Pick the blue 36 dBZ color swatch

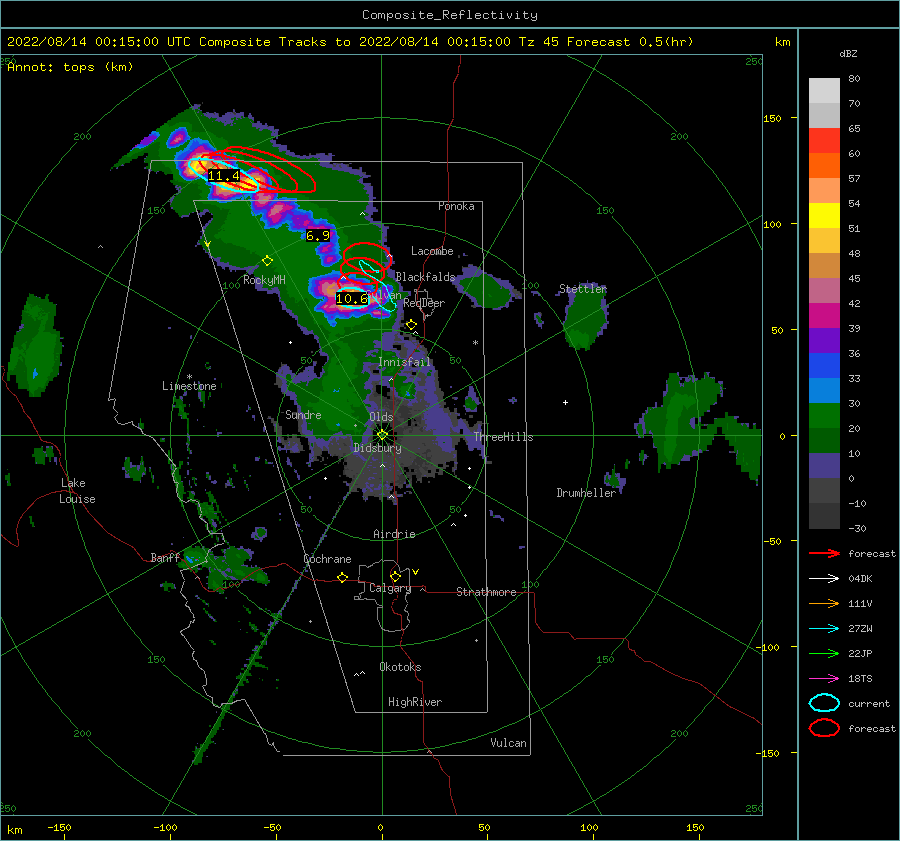824,365
